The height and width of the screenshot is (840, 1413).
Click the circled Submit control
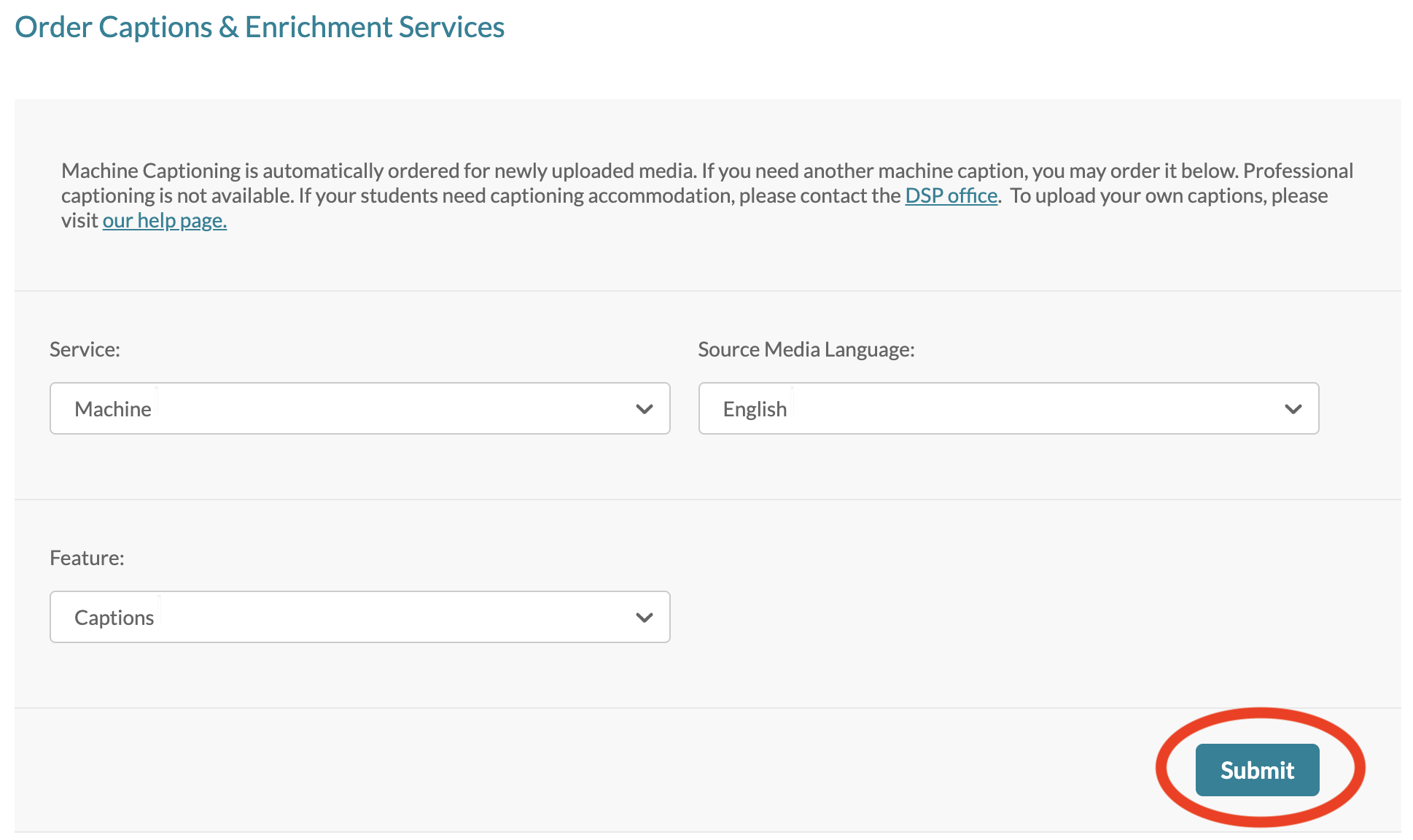[1256, 770]
